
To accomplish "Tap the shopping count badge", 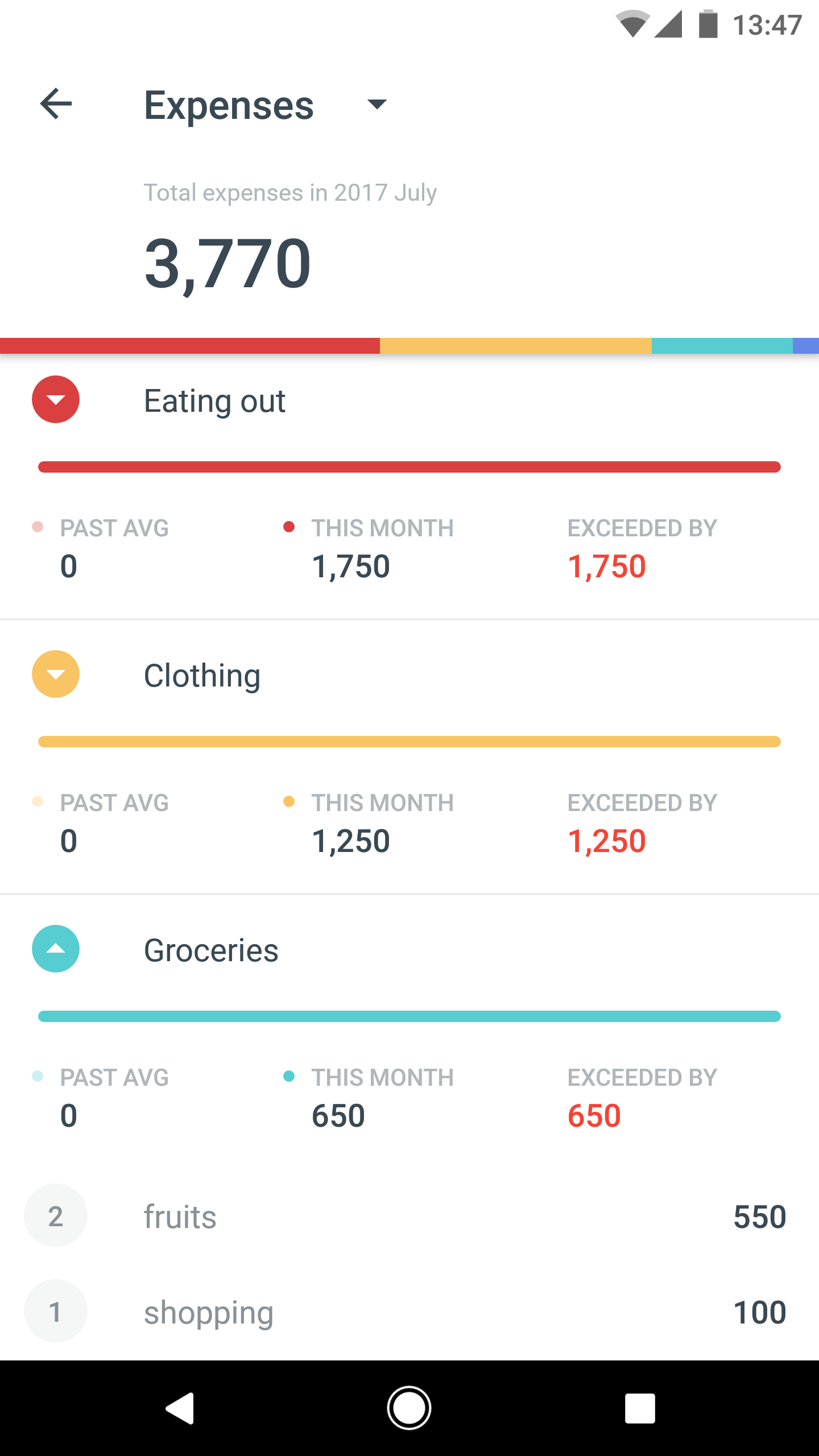I will point(56,1312).
